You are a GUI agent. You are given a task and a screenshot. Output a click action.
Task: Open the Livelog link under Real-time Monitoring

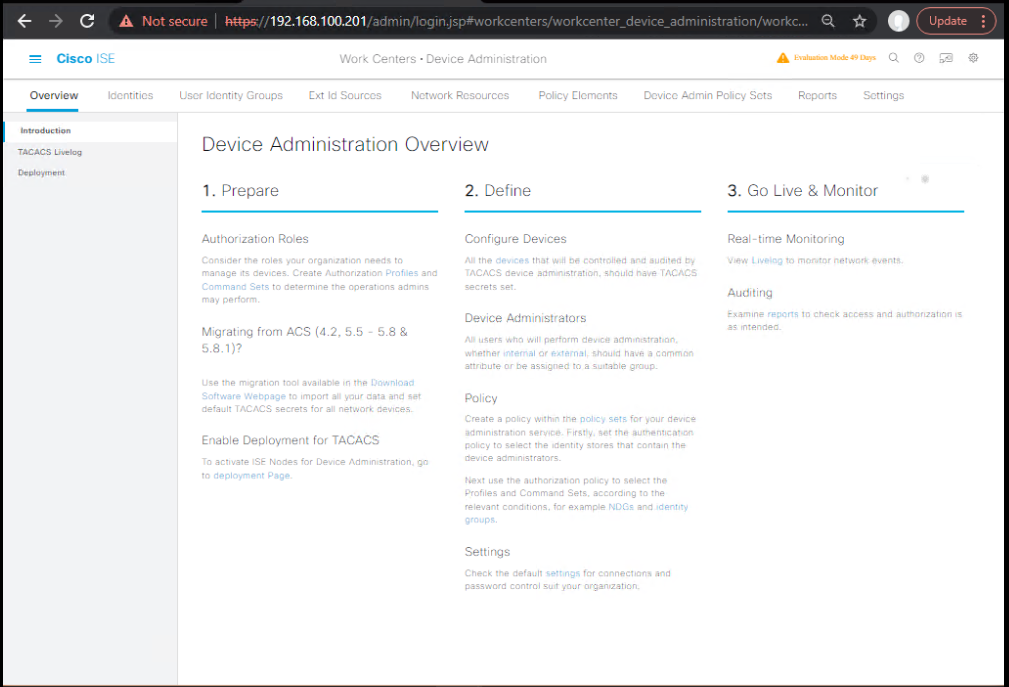coord(767,261)
